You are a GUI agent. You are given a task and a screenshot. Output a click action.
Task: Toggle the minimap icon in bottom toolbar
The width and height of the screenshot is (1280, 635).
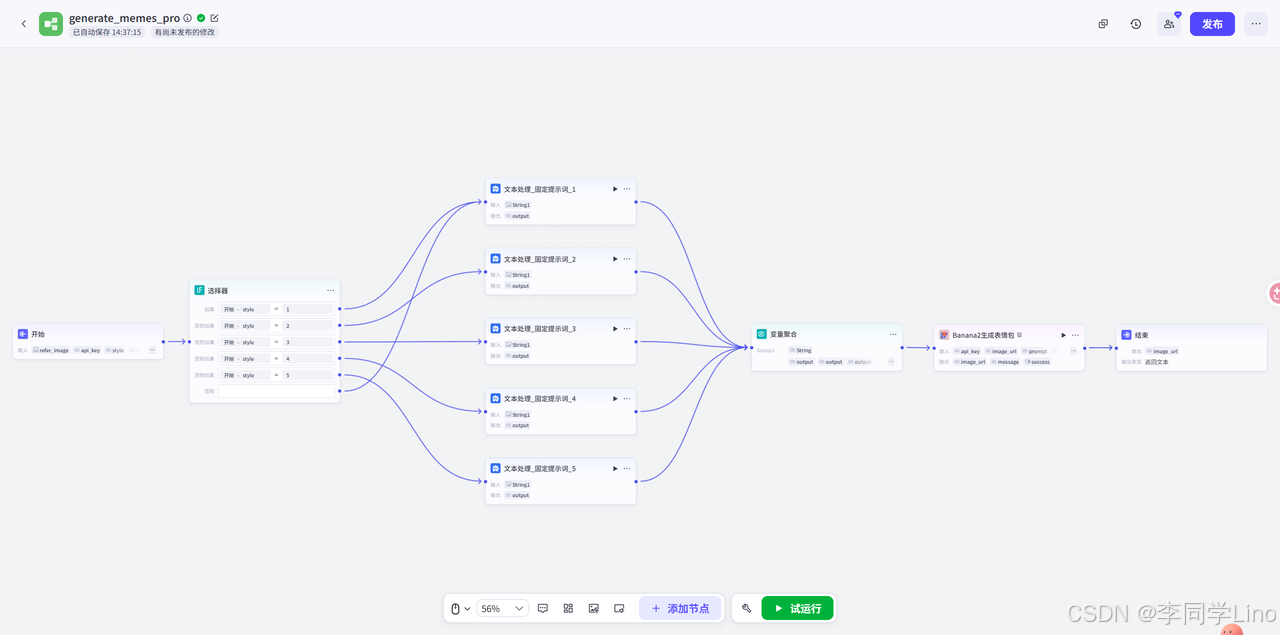(x=619, y=608)
